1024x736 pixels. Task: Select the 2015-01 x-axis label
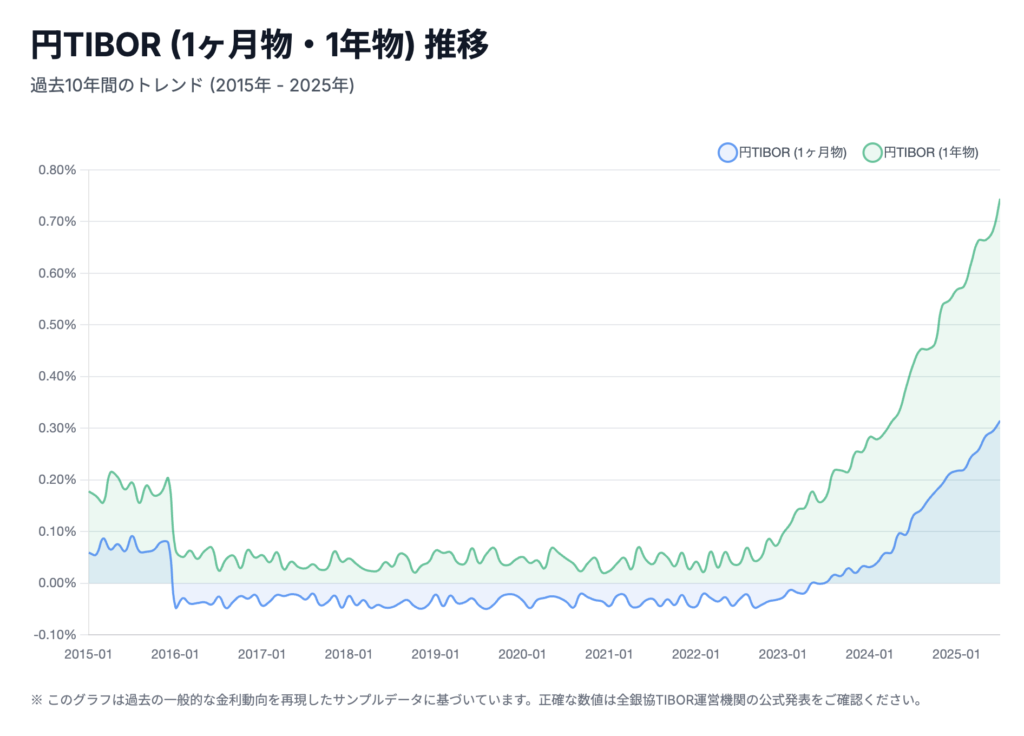88,653
